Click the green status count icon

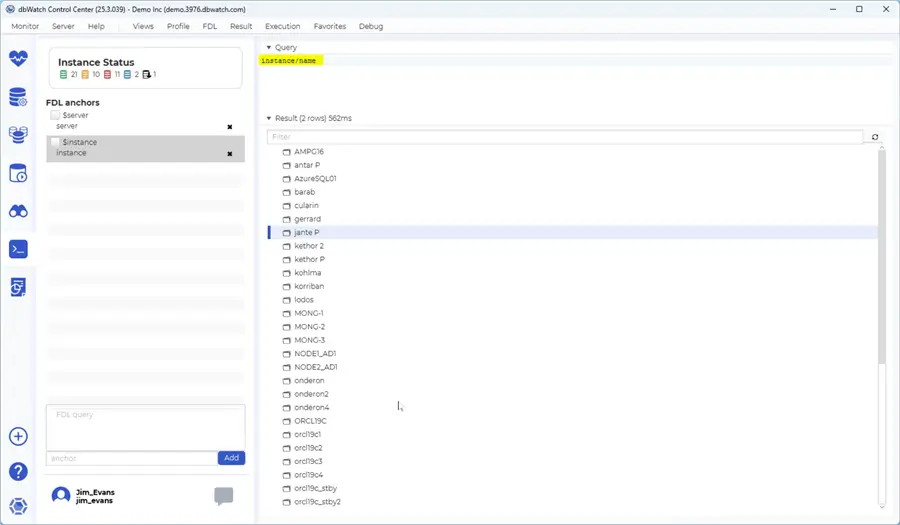pos(63,75)
